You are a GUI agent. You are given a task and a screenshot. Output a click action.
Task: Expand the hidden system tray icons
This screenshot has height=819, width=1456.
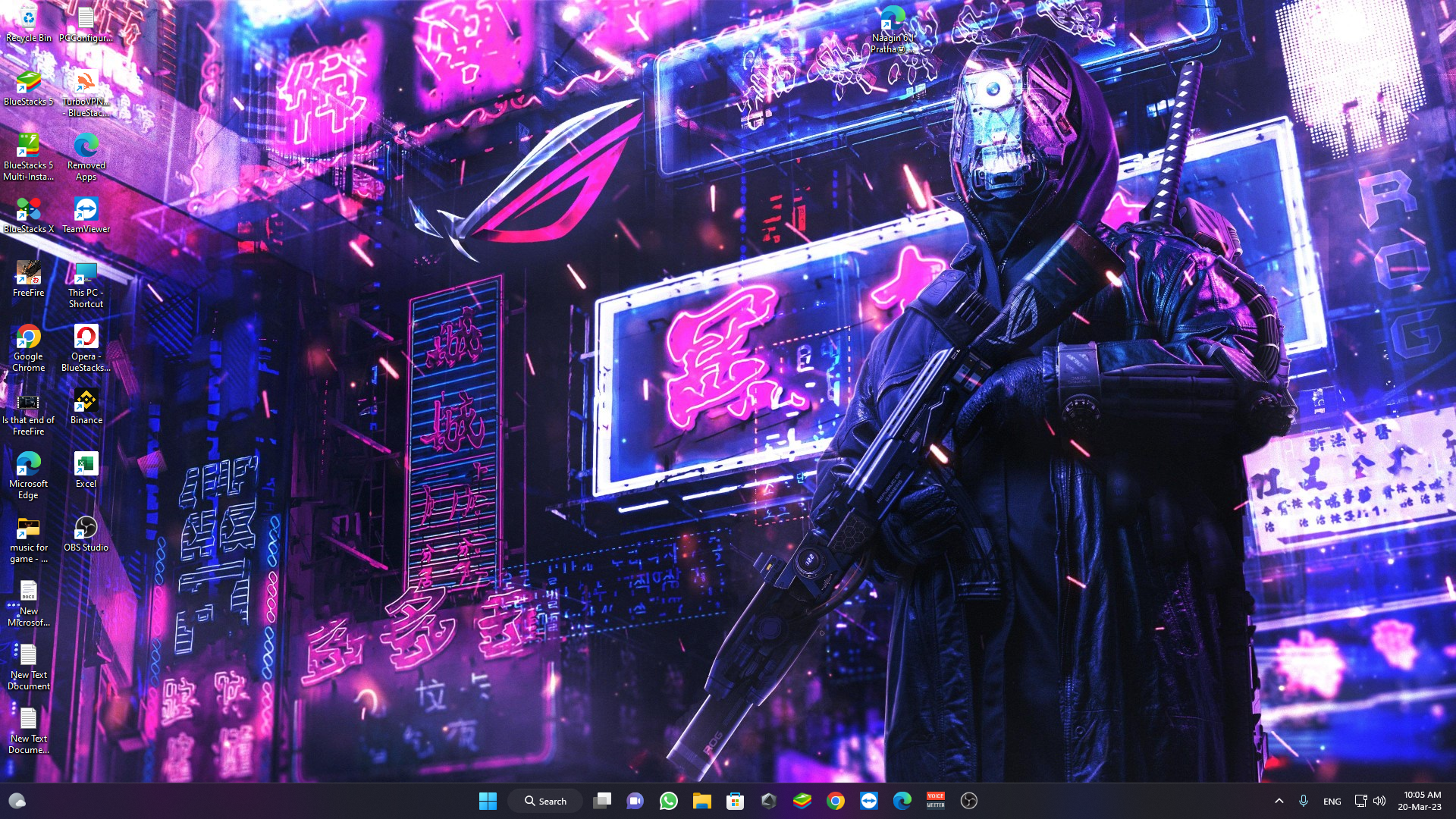click(x=1279, y=801)
